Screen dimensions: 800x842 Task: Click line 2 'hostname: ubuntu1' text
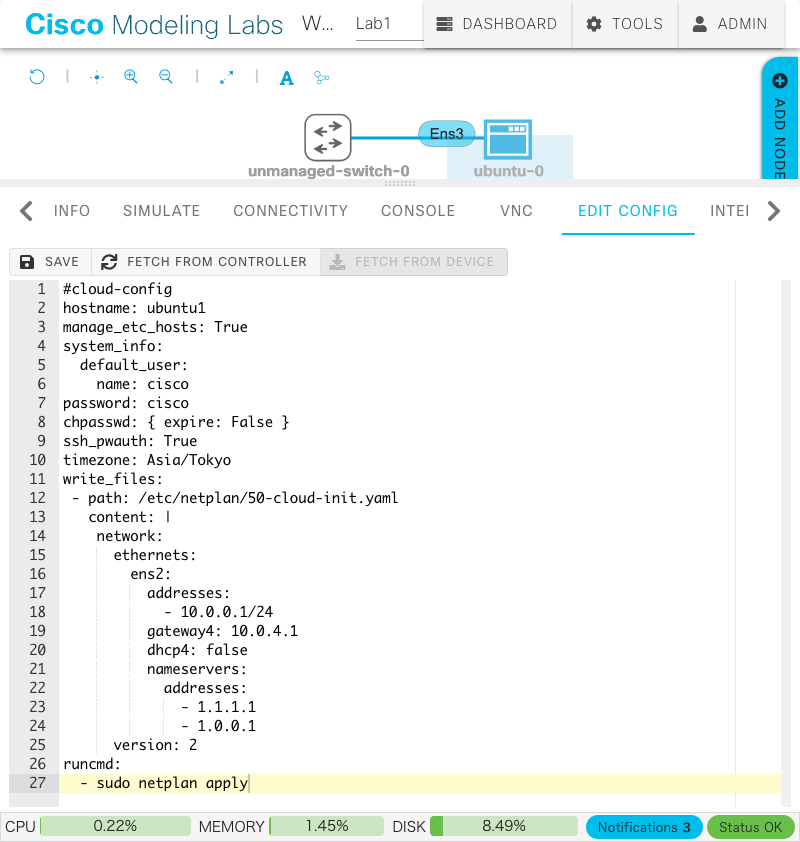click(x=134, y=308)
